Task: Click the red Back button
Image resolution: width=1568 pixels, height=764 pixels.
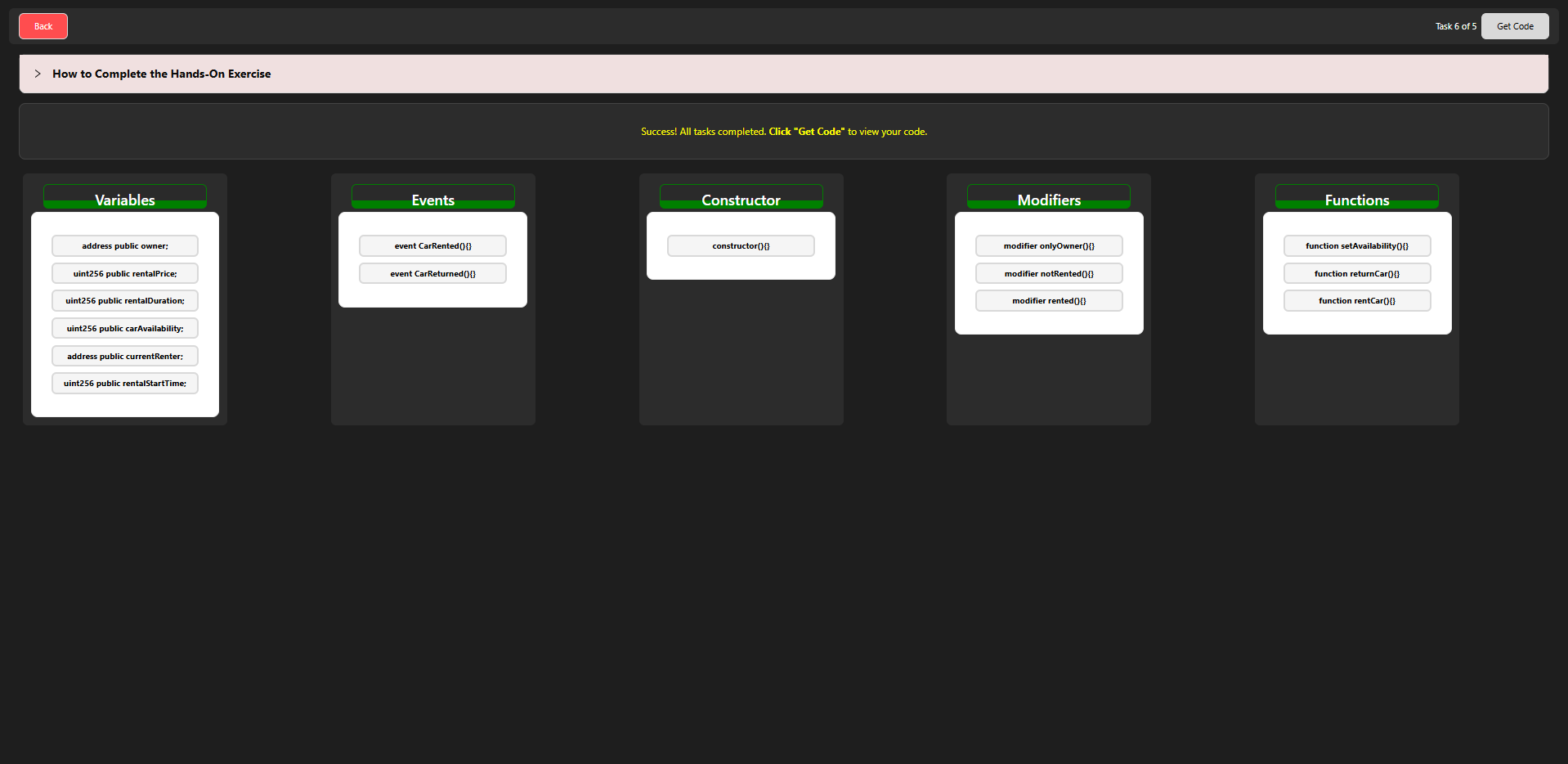Action: click(x=43, y=26)
